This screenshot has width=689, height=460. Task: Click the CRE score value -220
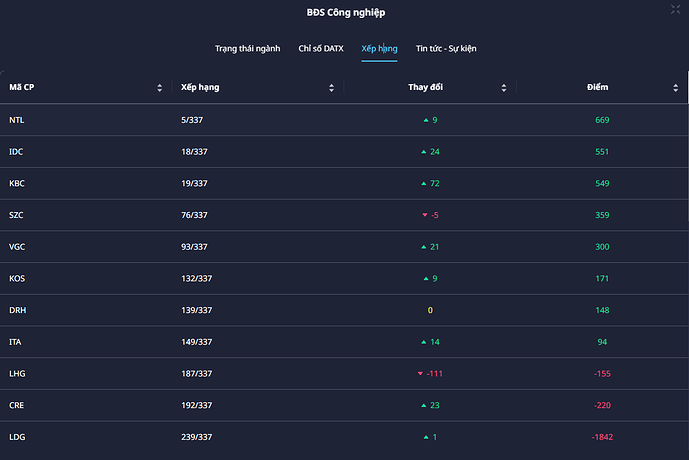click(602, 405)
